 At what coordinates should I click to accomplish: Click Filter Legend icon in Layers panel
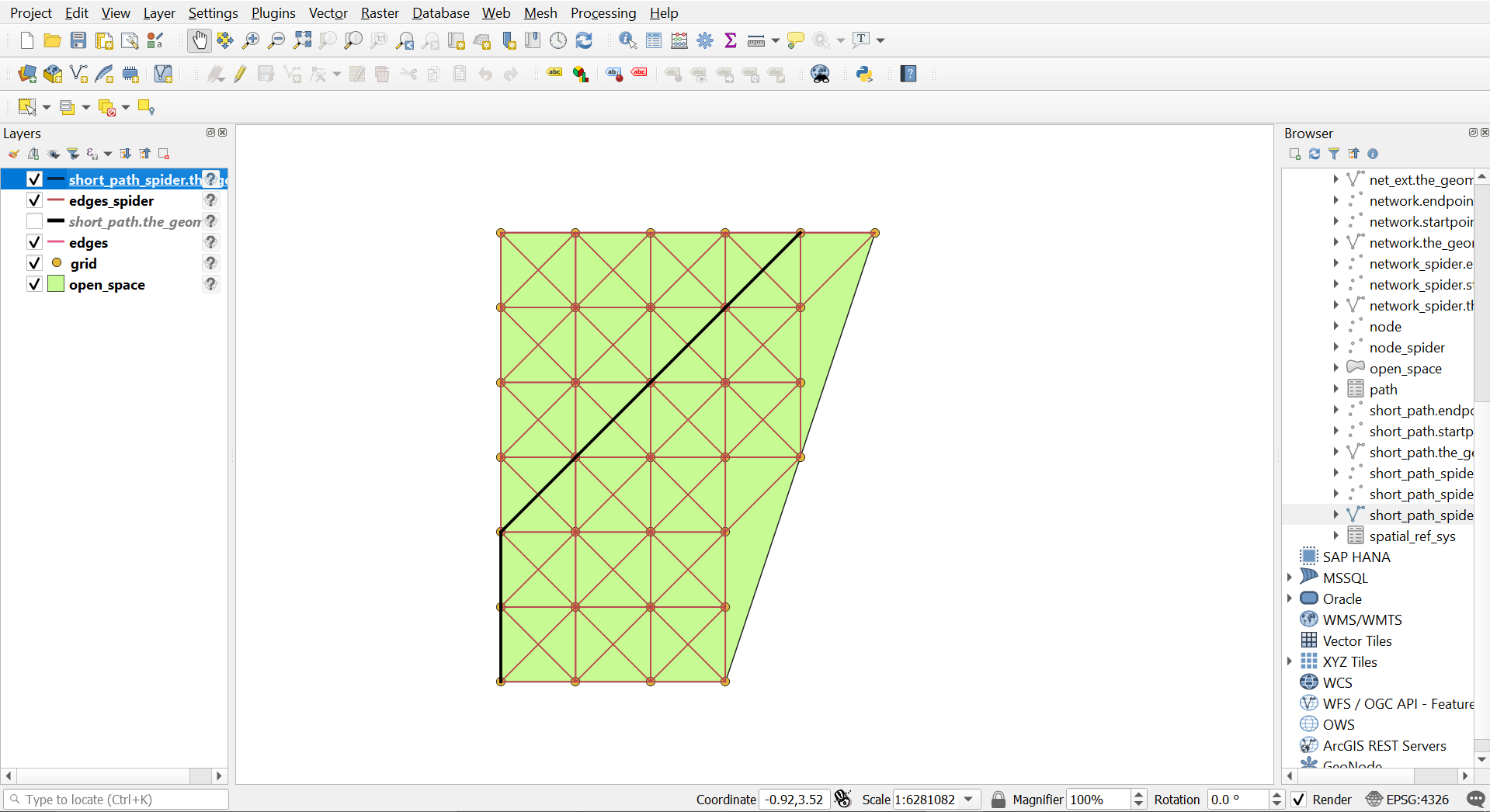(x=73, y=154)
